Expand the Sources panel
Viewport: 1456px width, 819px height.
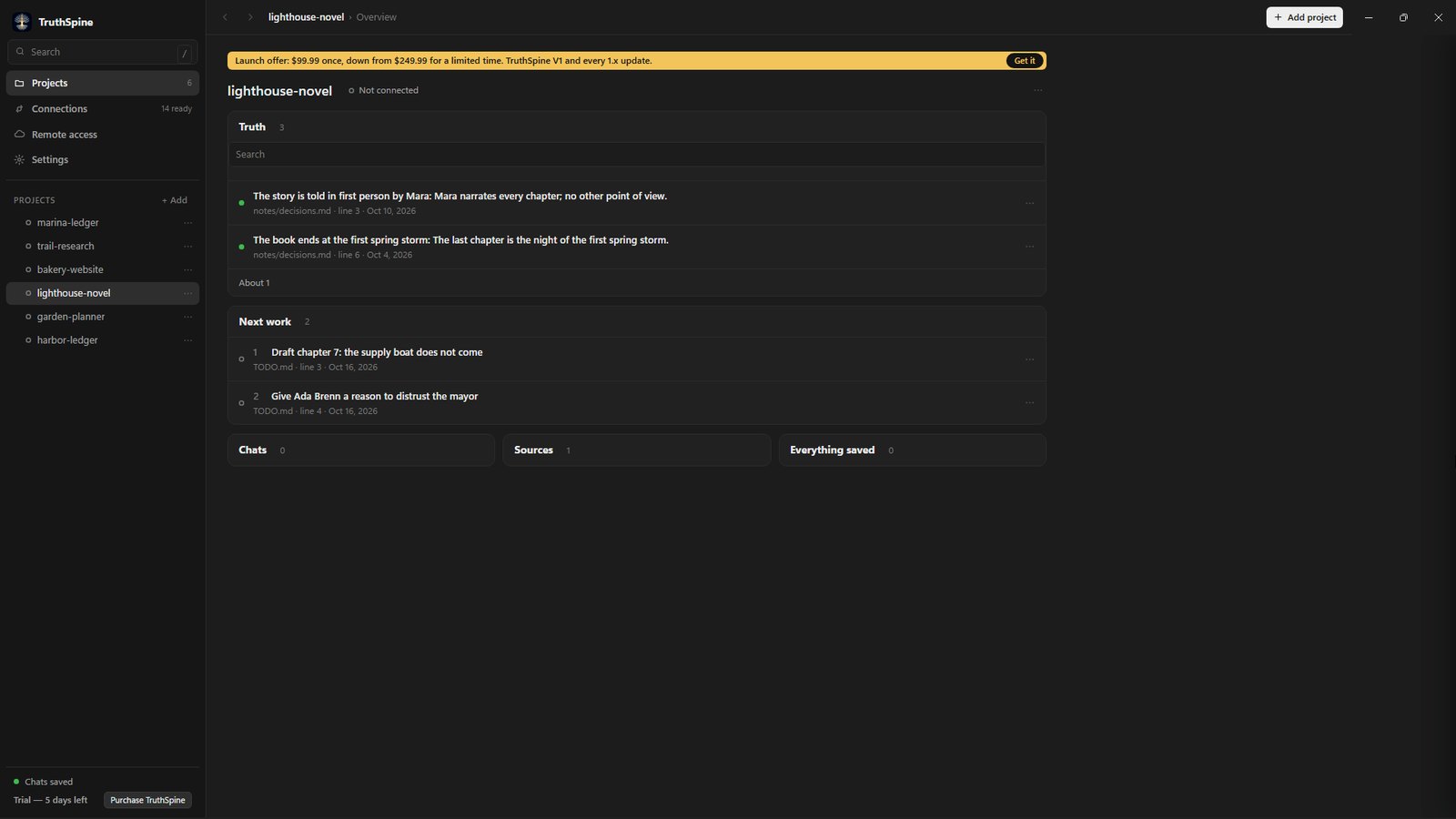click(636, 450)
